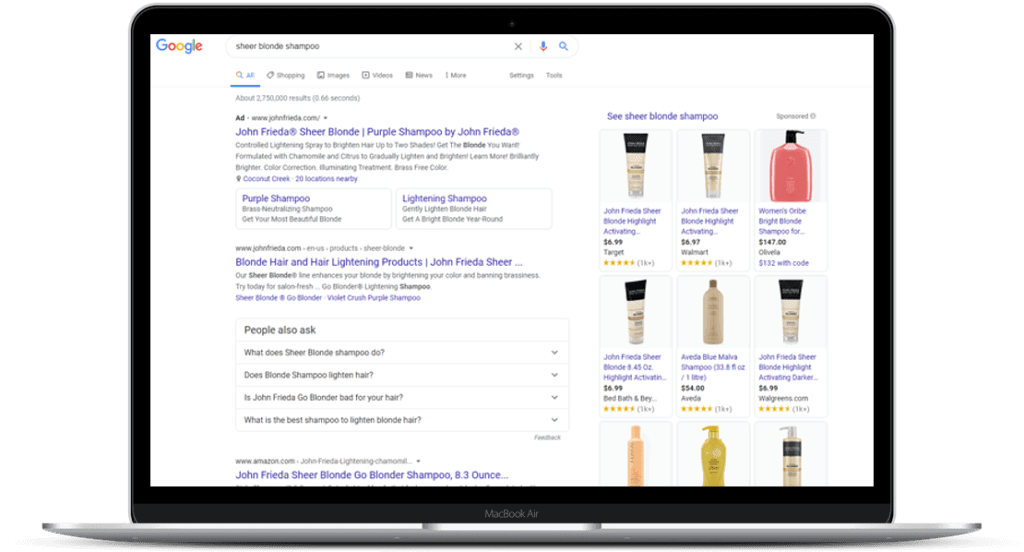This screenshot has width=1024, height=552.
Task: Click the Google logo
Action: point(179,46)
